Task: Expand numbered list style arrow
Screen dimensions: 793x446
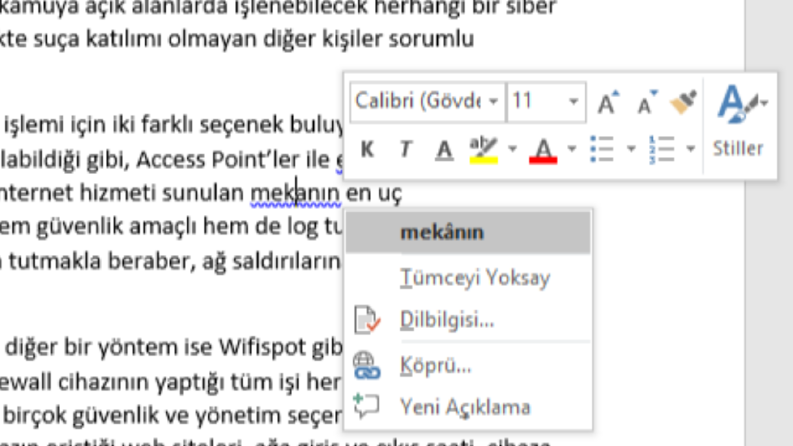Action: (690, 149)
